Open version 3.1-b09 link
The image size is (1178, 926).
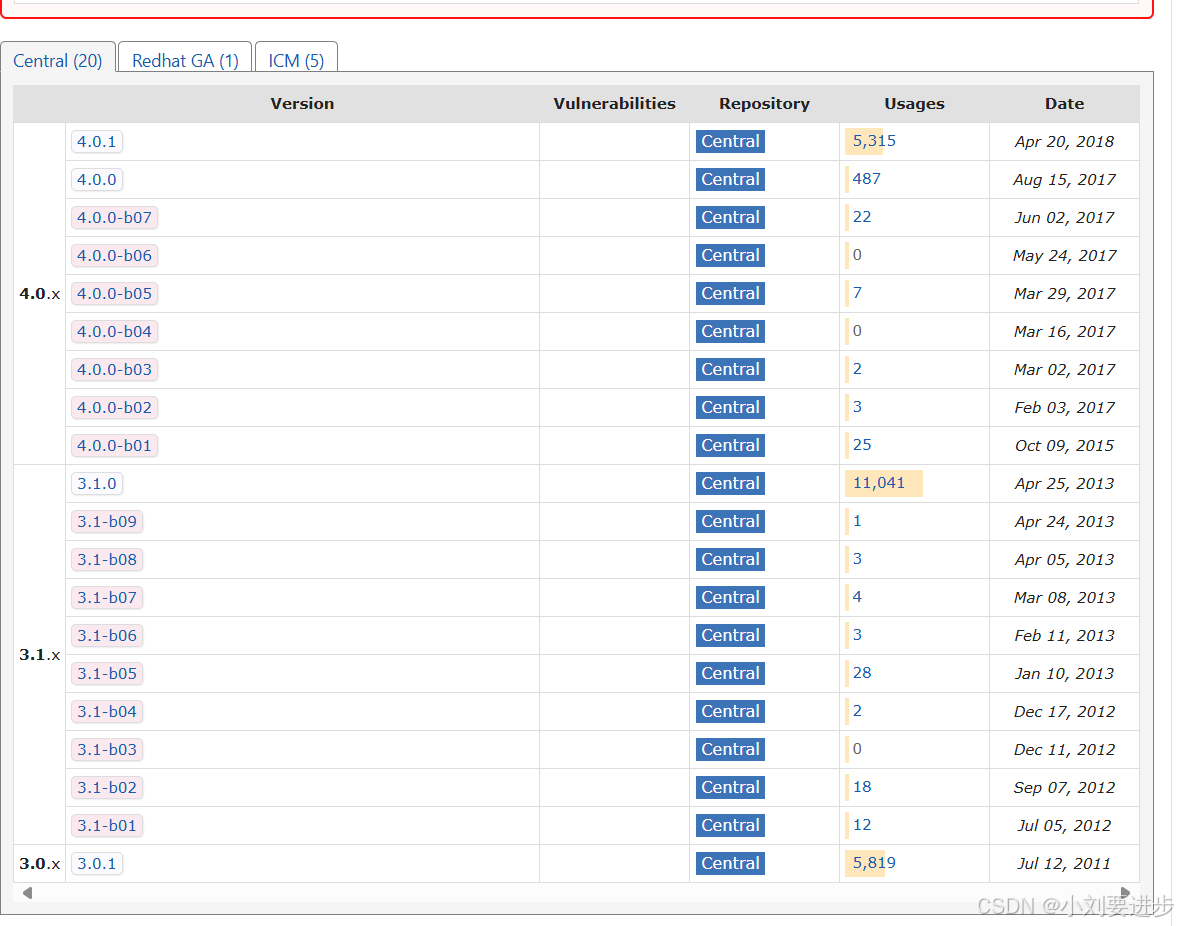(x=107, y=521)
